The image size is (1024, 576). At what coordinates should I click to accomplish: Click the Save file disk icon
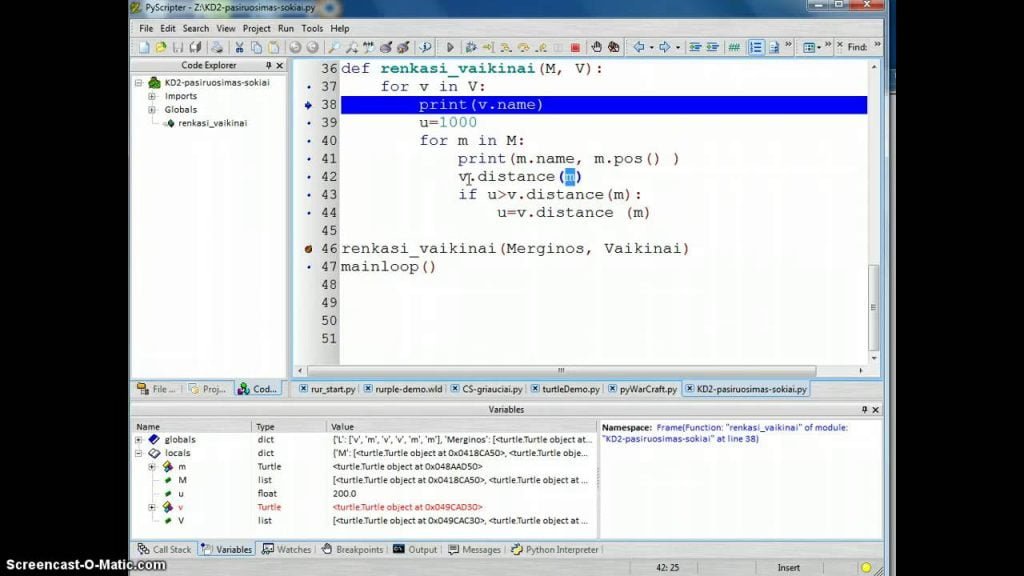178,47
